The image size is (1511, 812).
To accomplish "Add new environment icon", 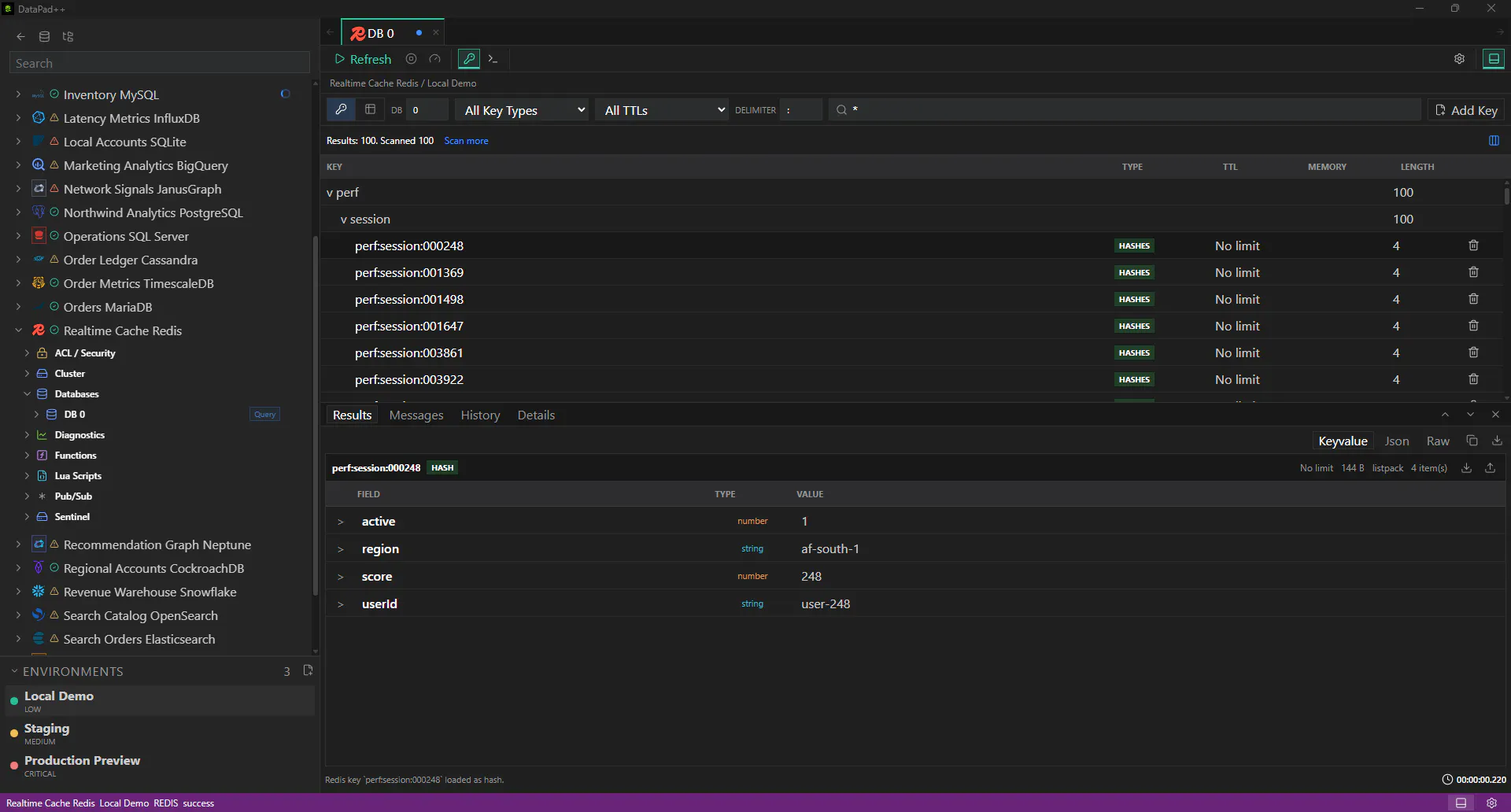I will (308, 670).
